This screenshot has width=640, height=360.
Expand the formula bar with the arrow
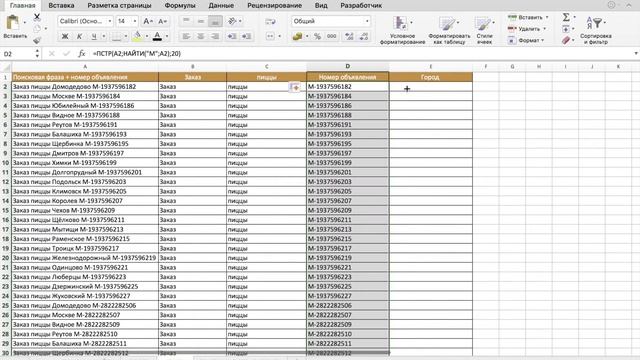pyautogui.click(x=636, y=53)
